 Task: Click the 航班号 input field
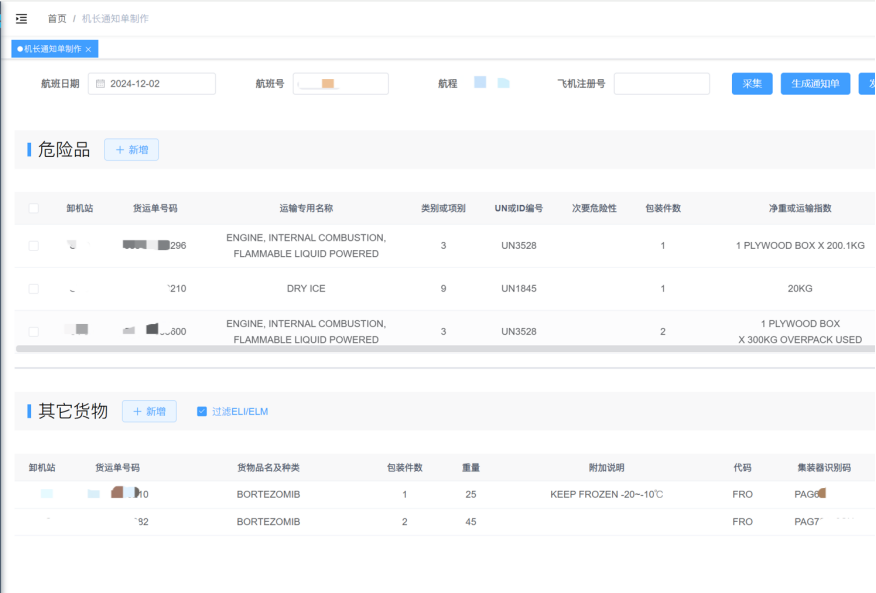[x=340, y=84]
